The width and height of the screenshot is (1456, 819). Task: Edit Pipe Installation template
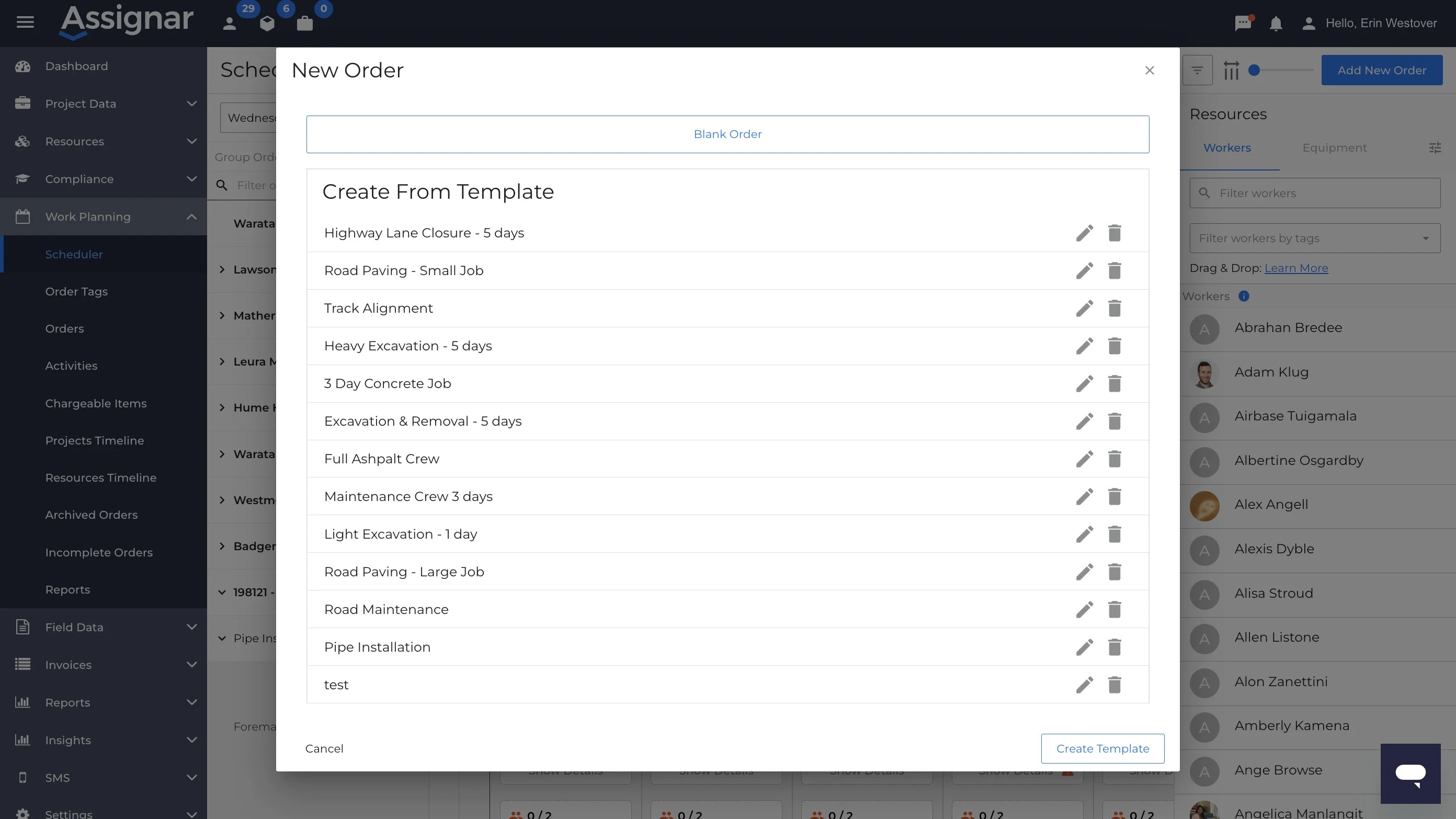coord(1084,647)
